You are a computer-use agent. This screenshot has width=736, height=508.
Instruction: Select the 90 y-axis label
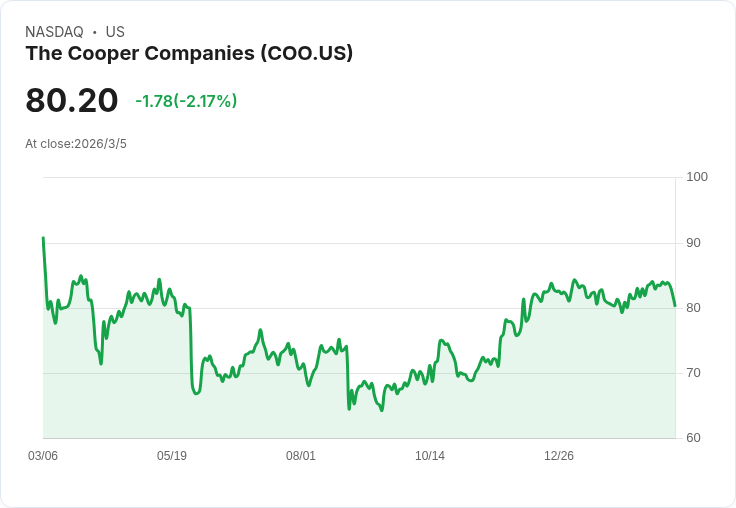pos(694,243)
